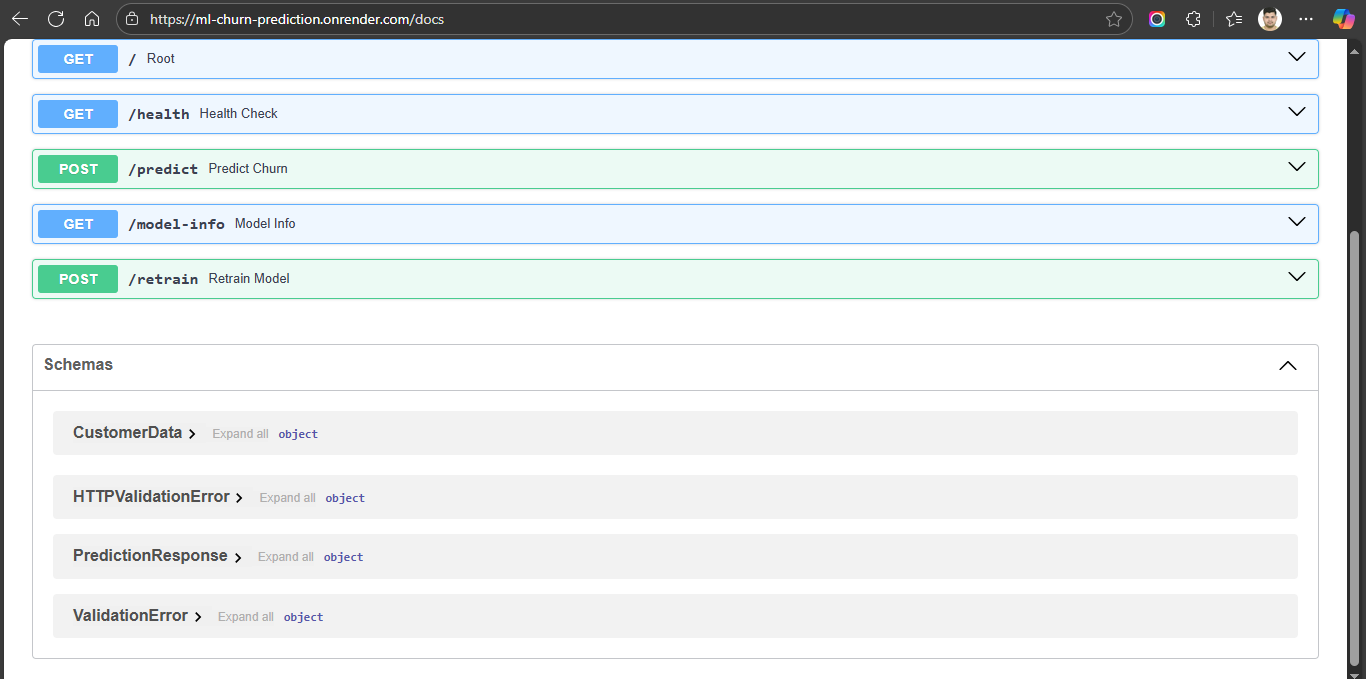Expand the GET /health endpoint chevron
The width and height of the screenshot is (1366, 679).
pyautogui.click(x=1297, y=112)
